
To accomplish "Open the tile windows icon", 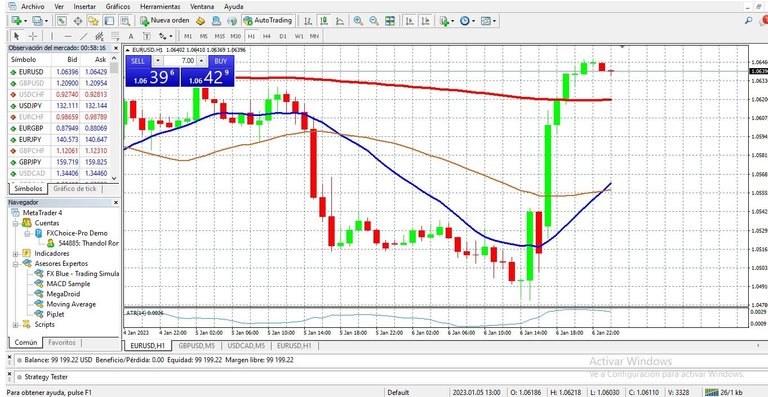I will 390,21.
